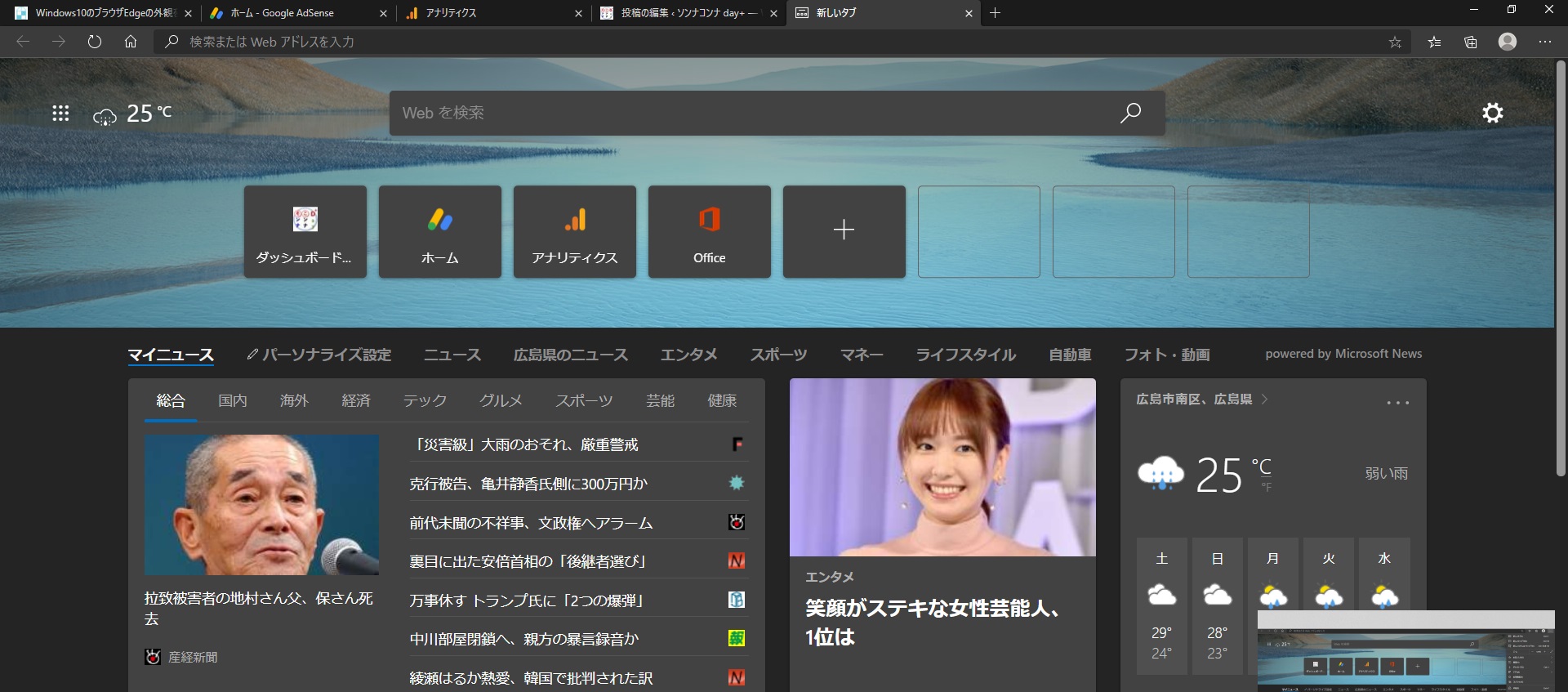Switch to the テック news tab
Image resolution: width=1568 pixels, height=692 pixels.
(x=425, y=400)
